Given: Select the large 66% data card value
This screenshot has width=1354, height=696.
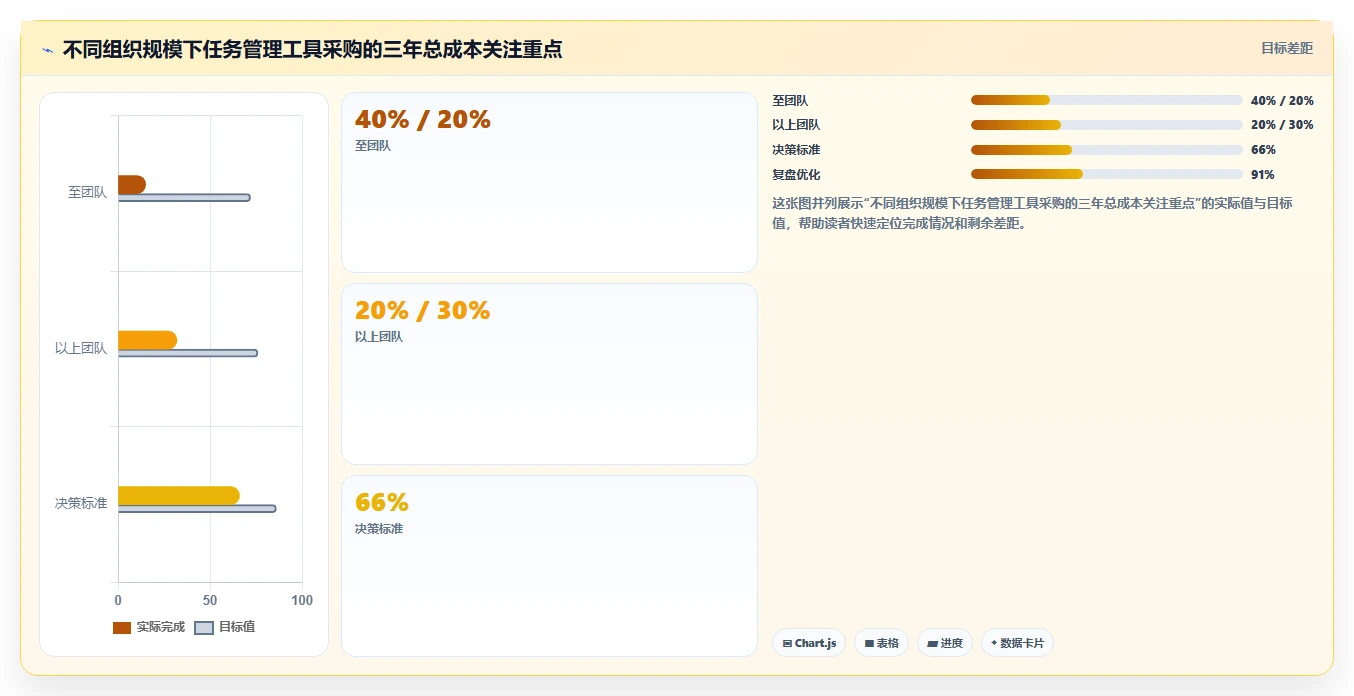Looking at the screenshot, I should point(382,502).
